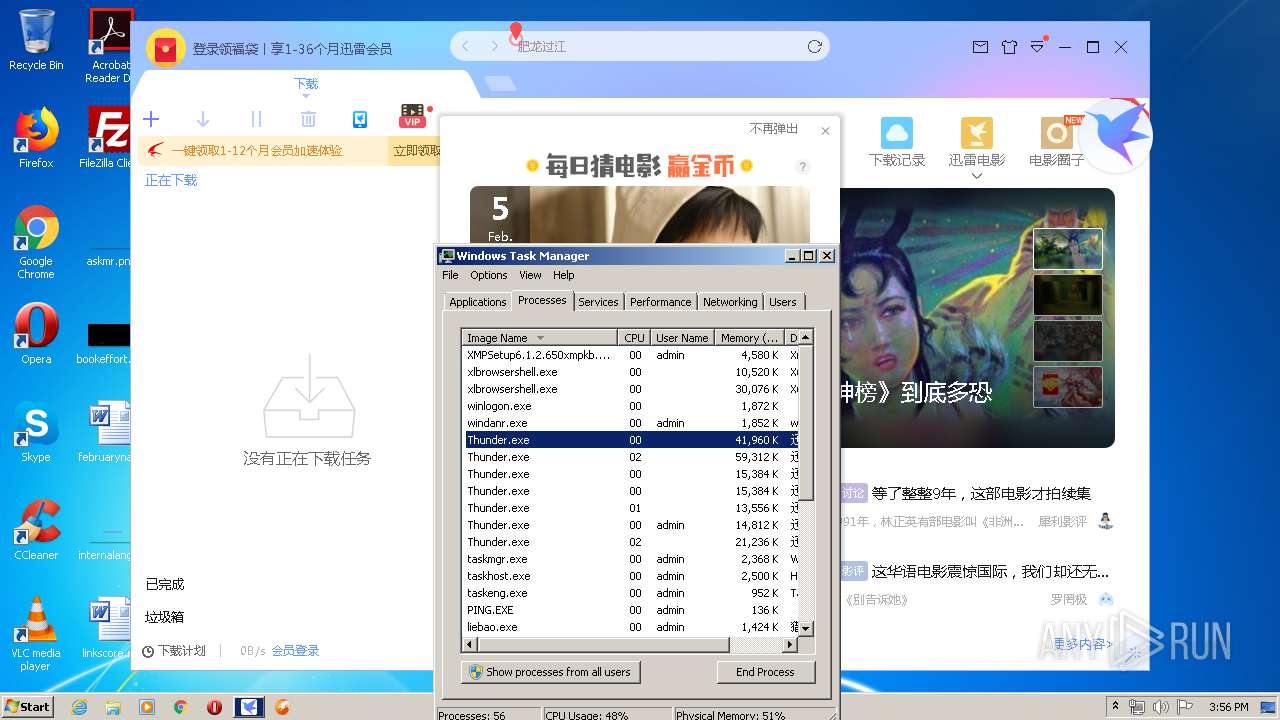Image resolution: width=1280 pixels, height=720 pixels.
Task: Click process list scroll up arrow
Action: (806, 338)
